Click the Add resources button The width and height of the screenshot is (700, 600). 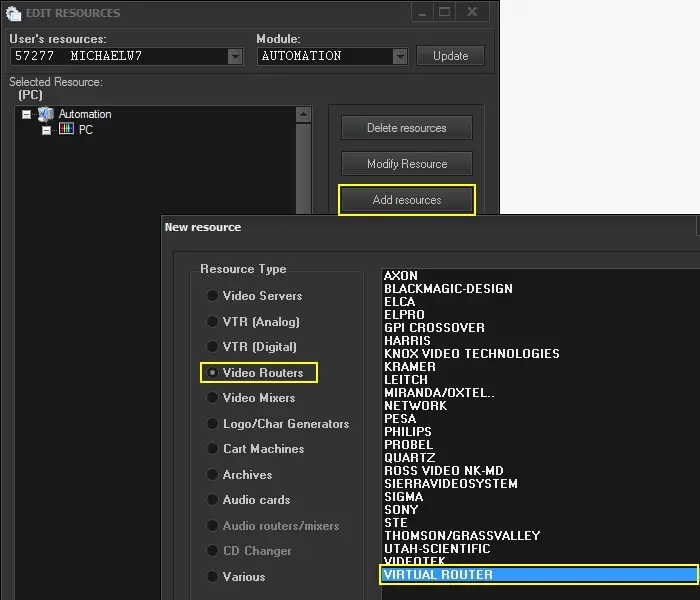click(406, 200)
